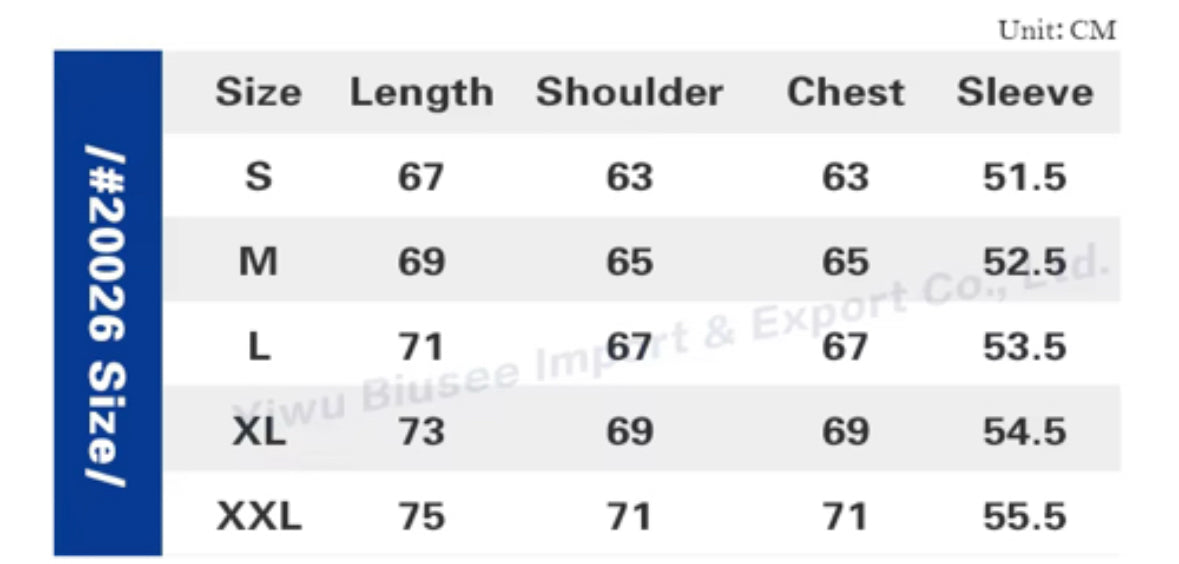1179x564 pixels.
Task: Click the blue #20026 Size sidebar label
Action: [107, 304]
